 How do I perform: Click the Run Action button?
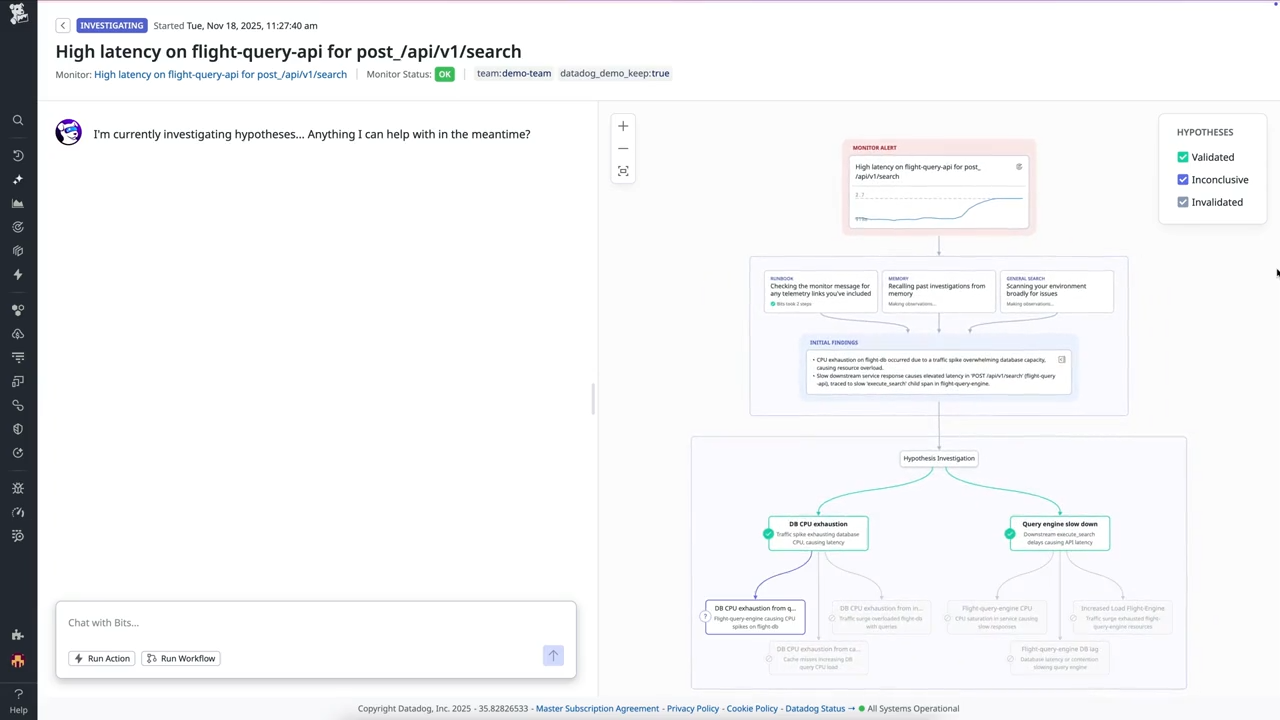point(102,658)
